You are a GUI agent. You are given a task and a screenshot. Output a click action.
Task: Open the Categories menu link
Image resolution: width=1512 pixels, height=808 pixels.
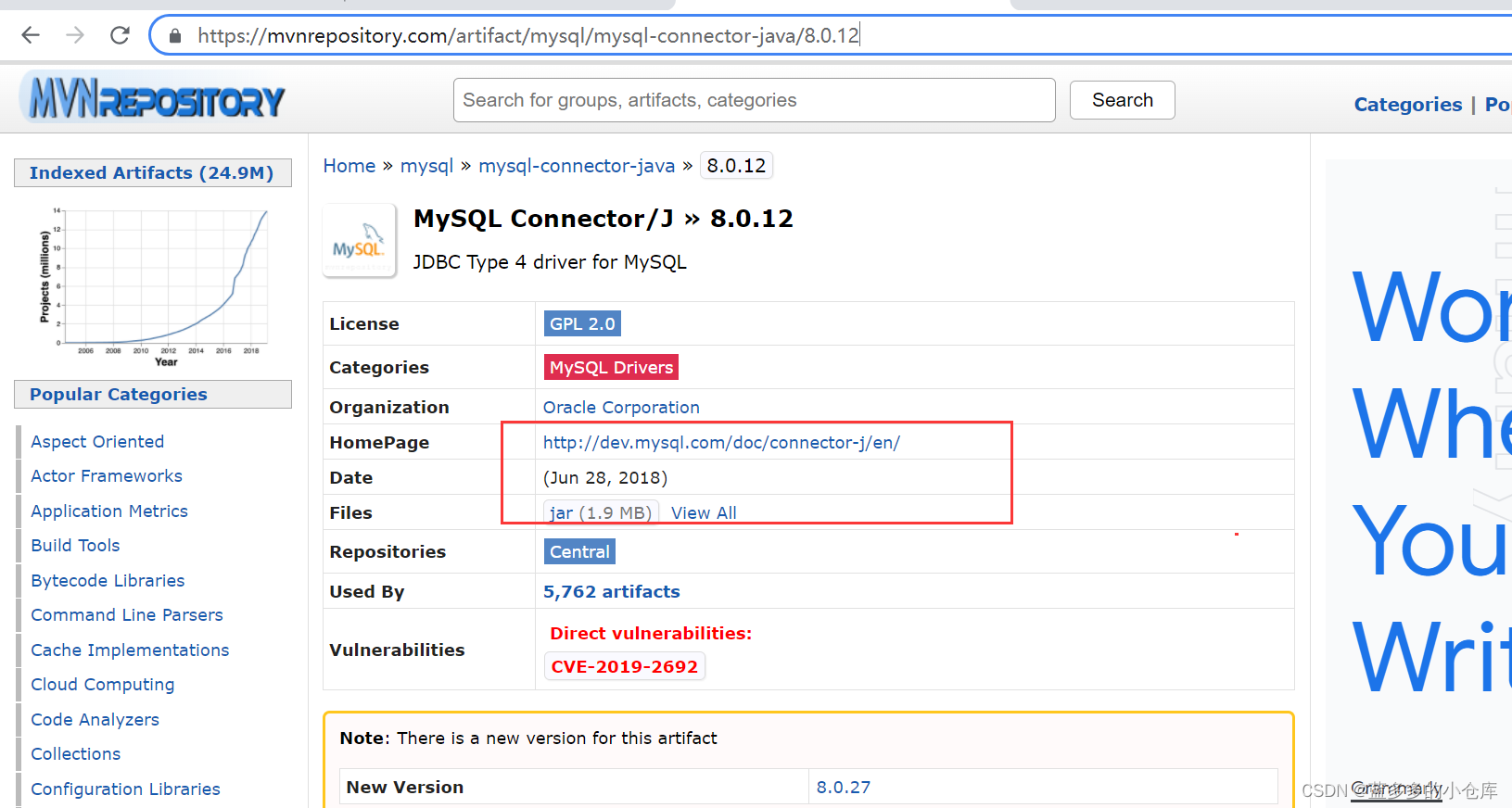point(1407,105)
